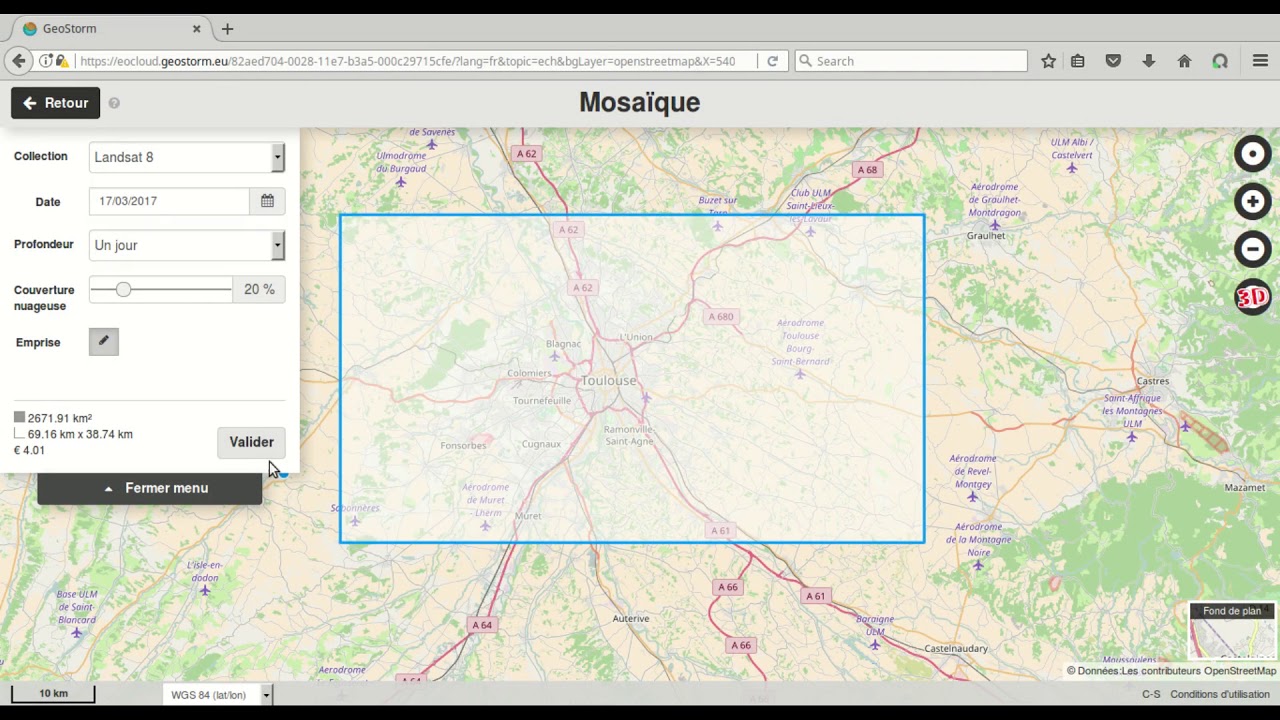Image resolution: width=1280 pixels, height=720 pixels.
Task: Switch to 3D view icon
Action: 1252,297
